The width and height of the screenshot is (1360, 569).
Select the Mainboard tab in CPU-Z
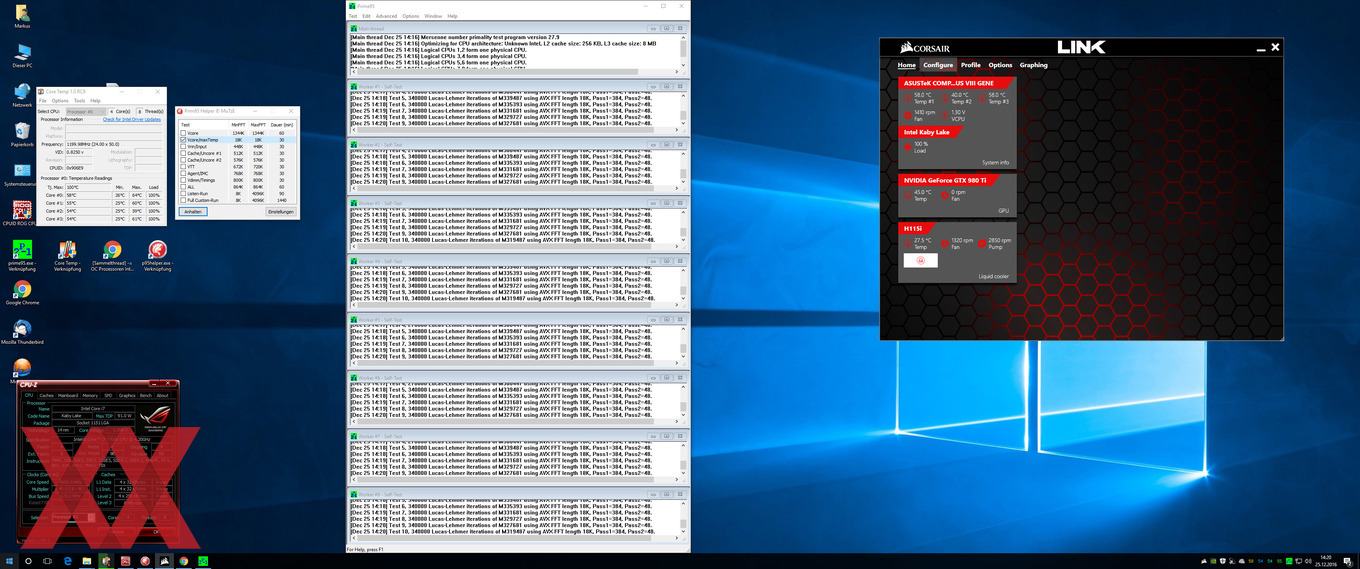tap(68, 395)
